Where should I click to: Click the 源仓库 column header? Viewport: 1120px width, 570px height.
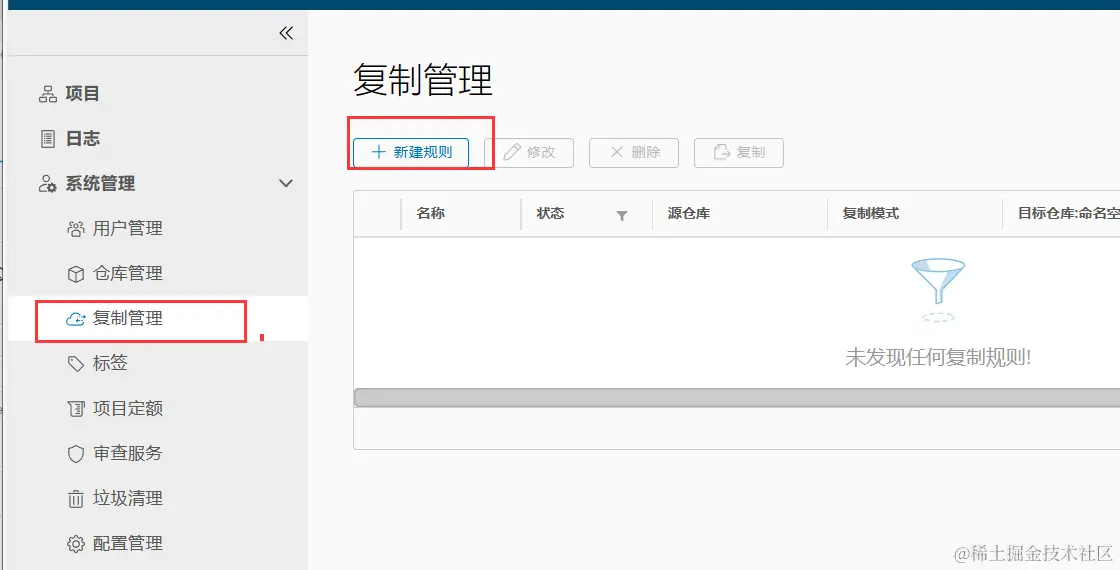coord(689,214)
